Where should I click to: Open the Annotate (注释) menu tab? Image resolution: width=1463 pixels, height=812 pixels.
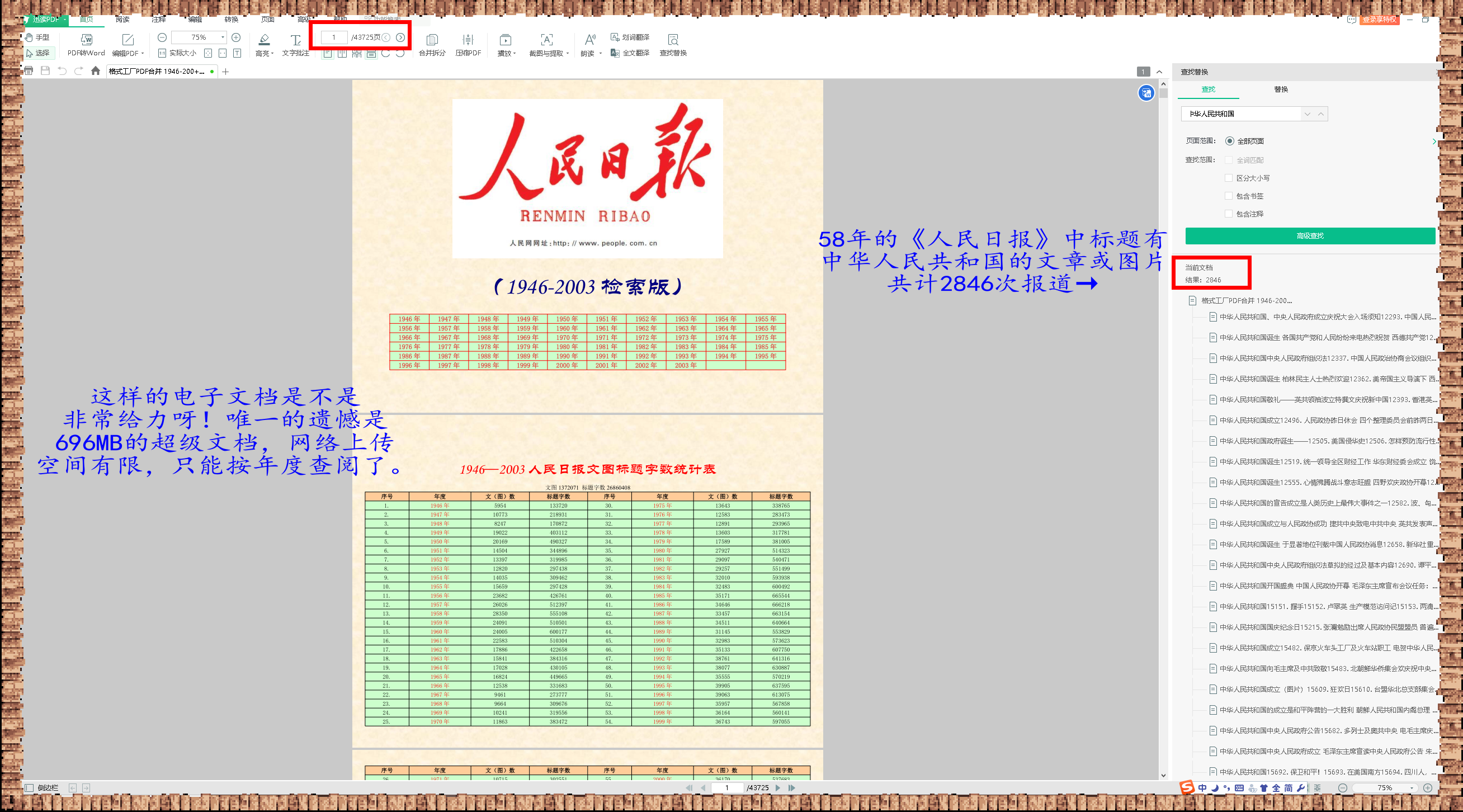tap(158, 20)
